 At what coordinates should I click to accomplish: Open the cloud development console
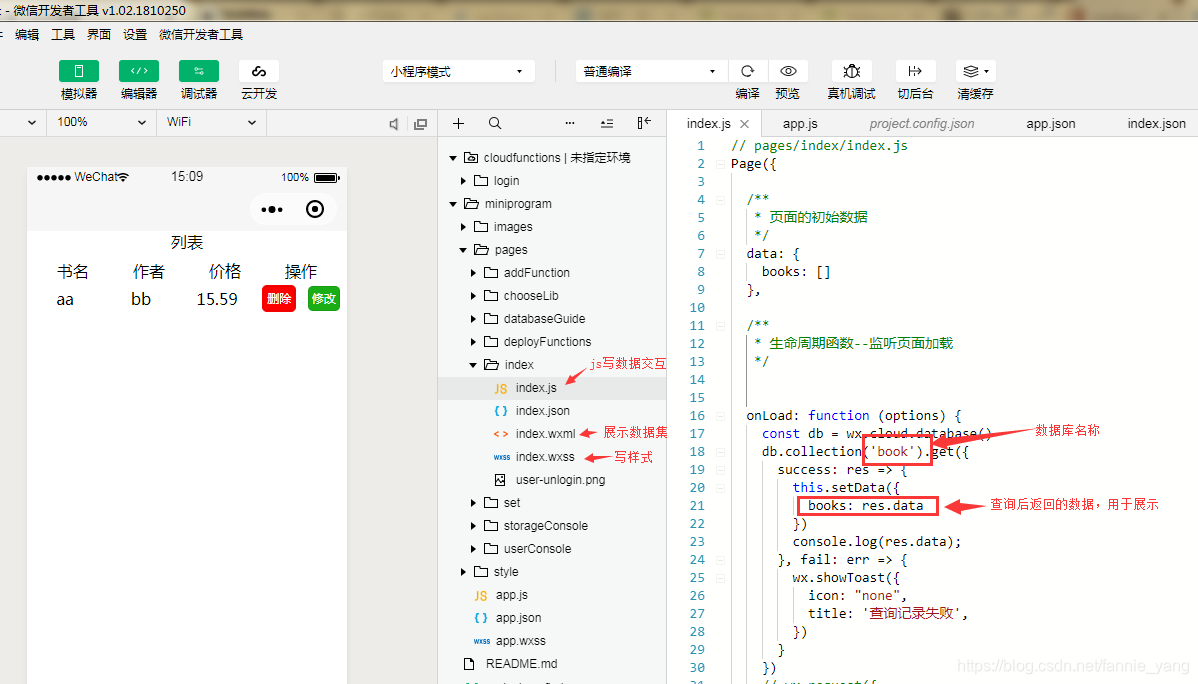click(259, 71)
